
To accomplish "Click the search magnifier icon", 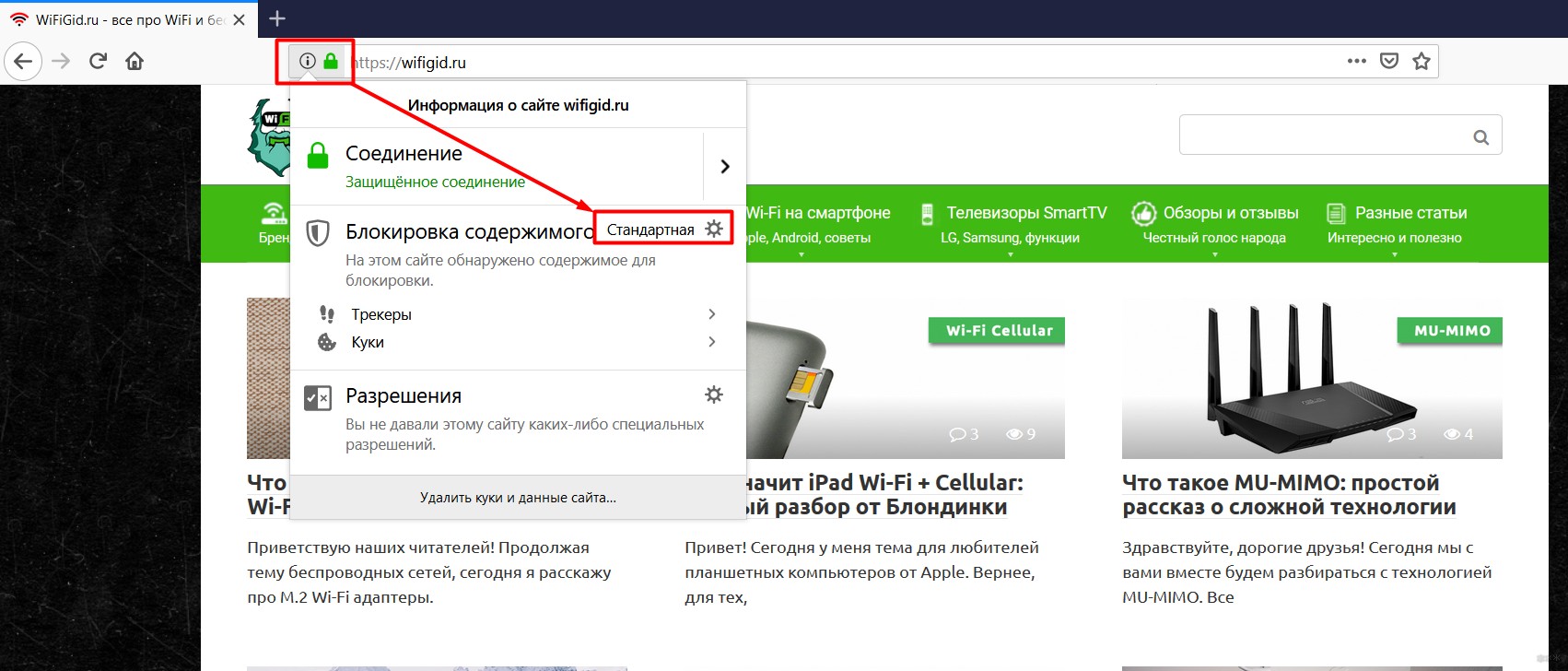I will click(1481, 136).
